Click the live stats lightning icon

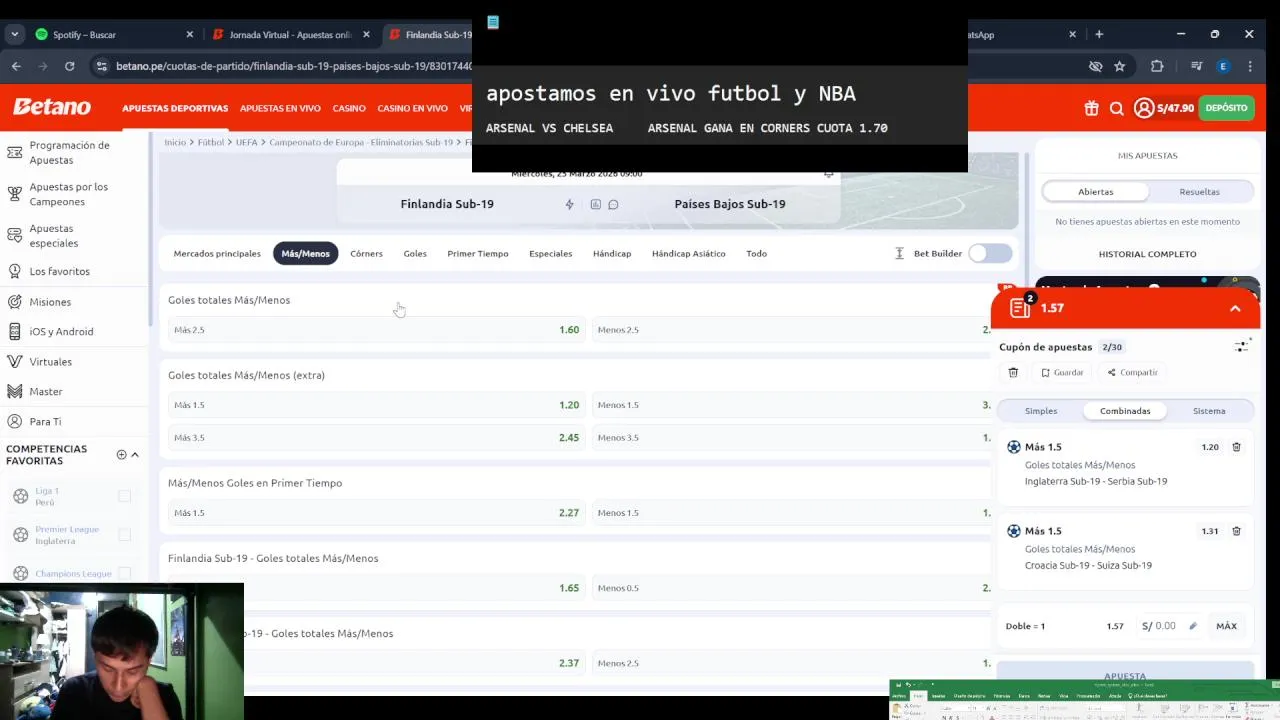(x=569, y=204)
